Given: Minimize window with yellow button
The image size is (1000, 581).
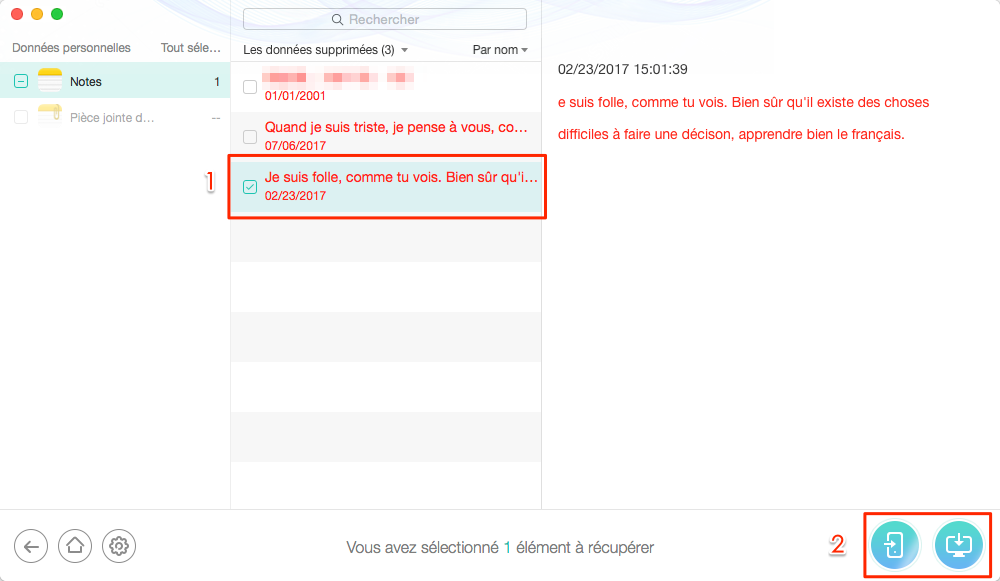Looking at the screenshot, I should point(37,14).
